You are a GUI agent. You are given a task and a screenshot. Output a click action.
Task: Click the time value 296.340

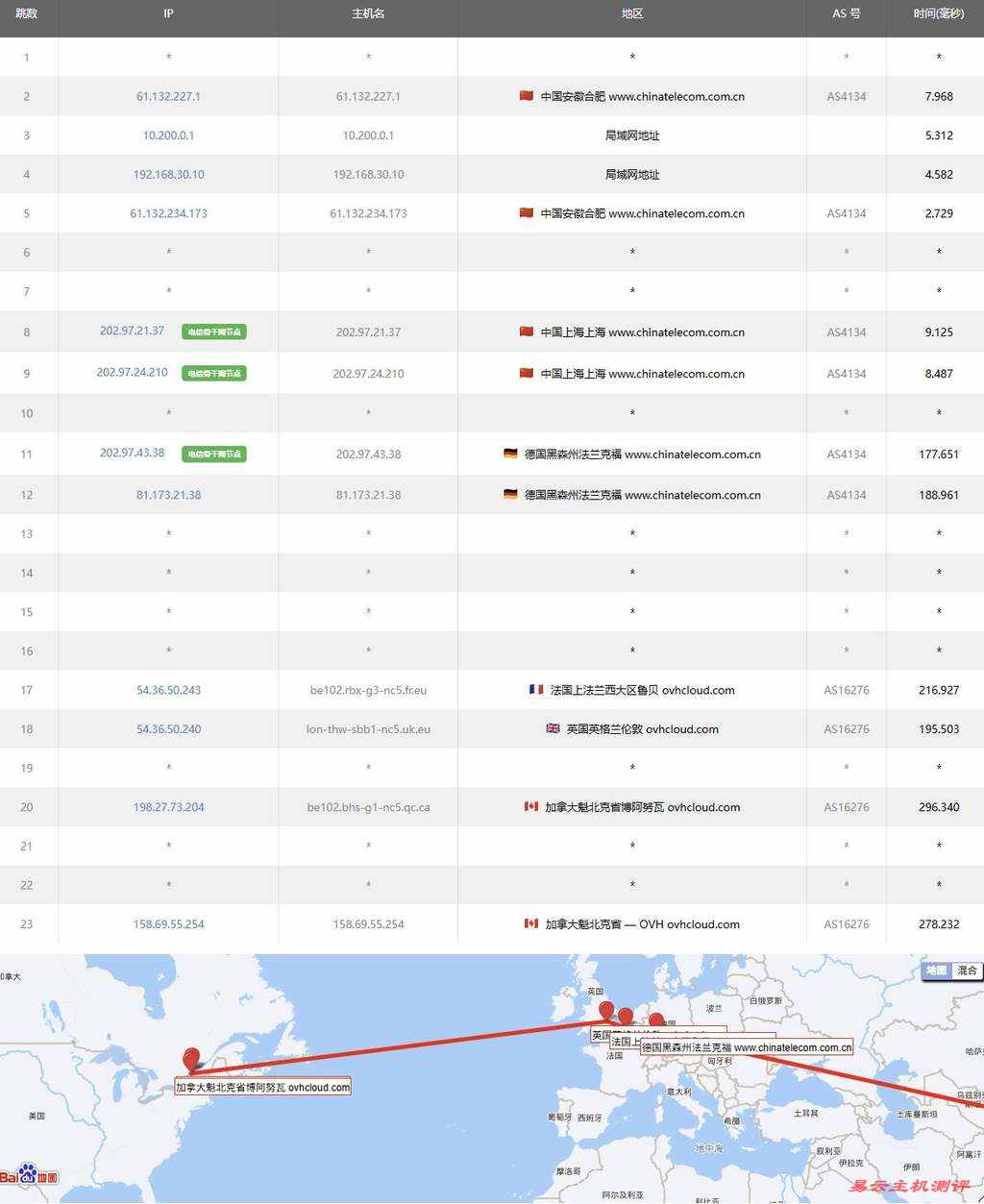tap(939, 807)
